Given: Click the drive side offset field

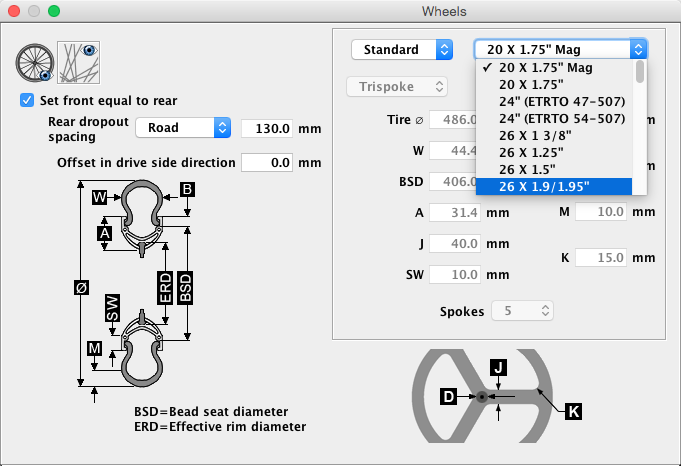Looking at the screenshot, I should (x=268, y=162).
